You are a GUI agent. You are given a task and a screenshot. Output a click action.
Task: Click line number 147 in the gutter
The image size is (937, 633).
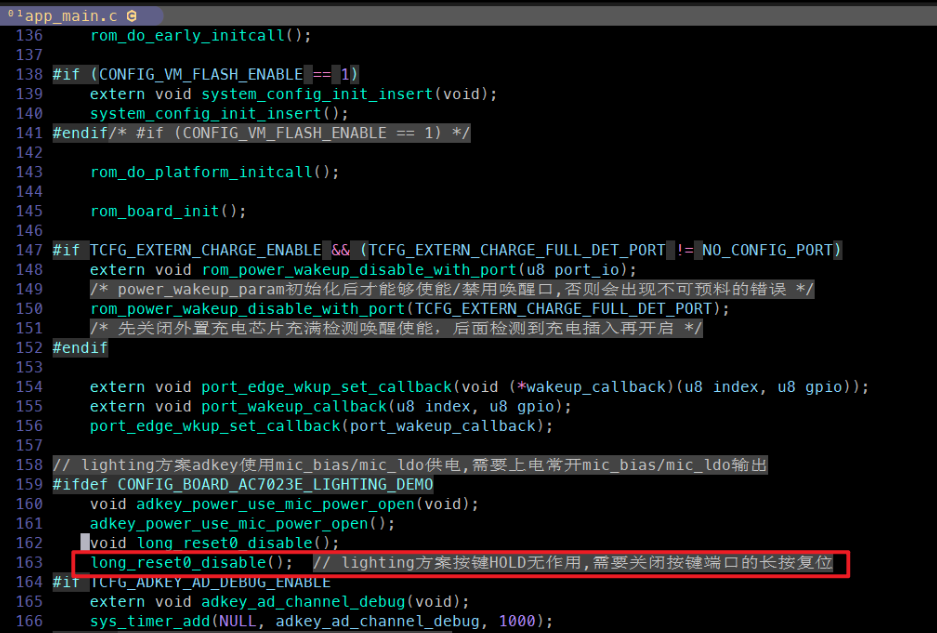click(29, 250)
